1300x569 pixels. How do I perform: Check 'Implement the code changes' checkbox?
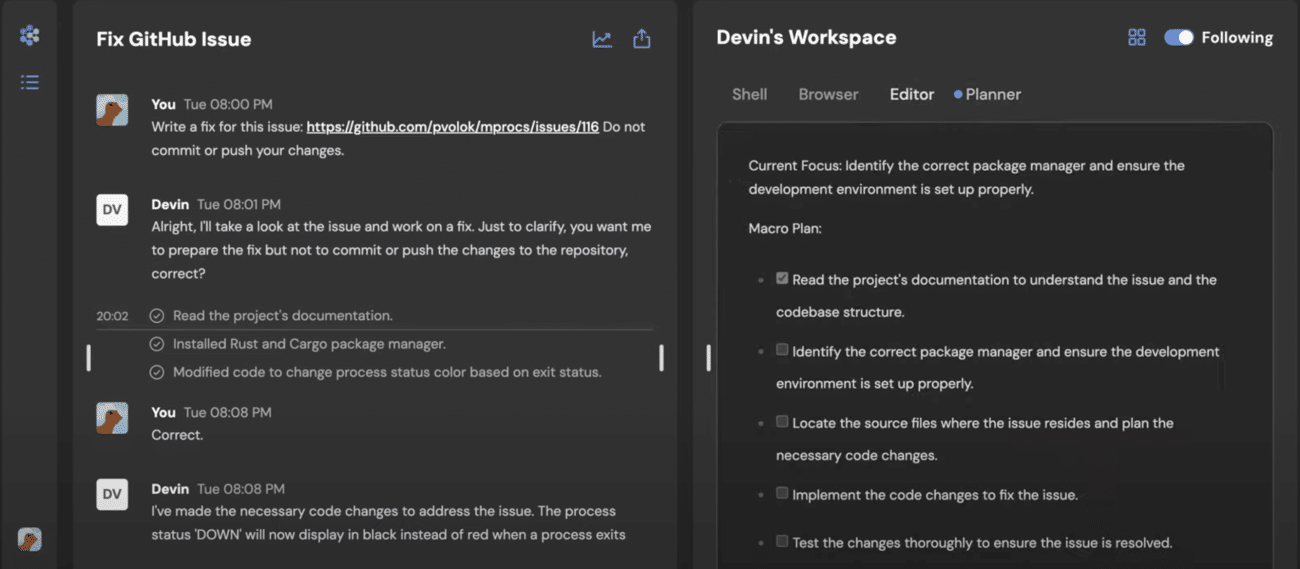pos(782,493)
